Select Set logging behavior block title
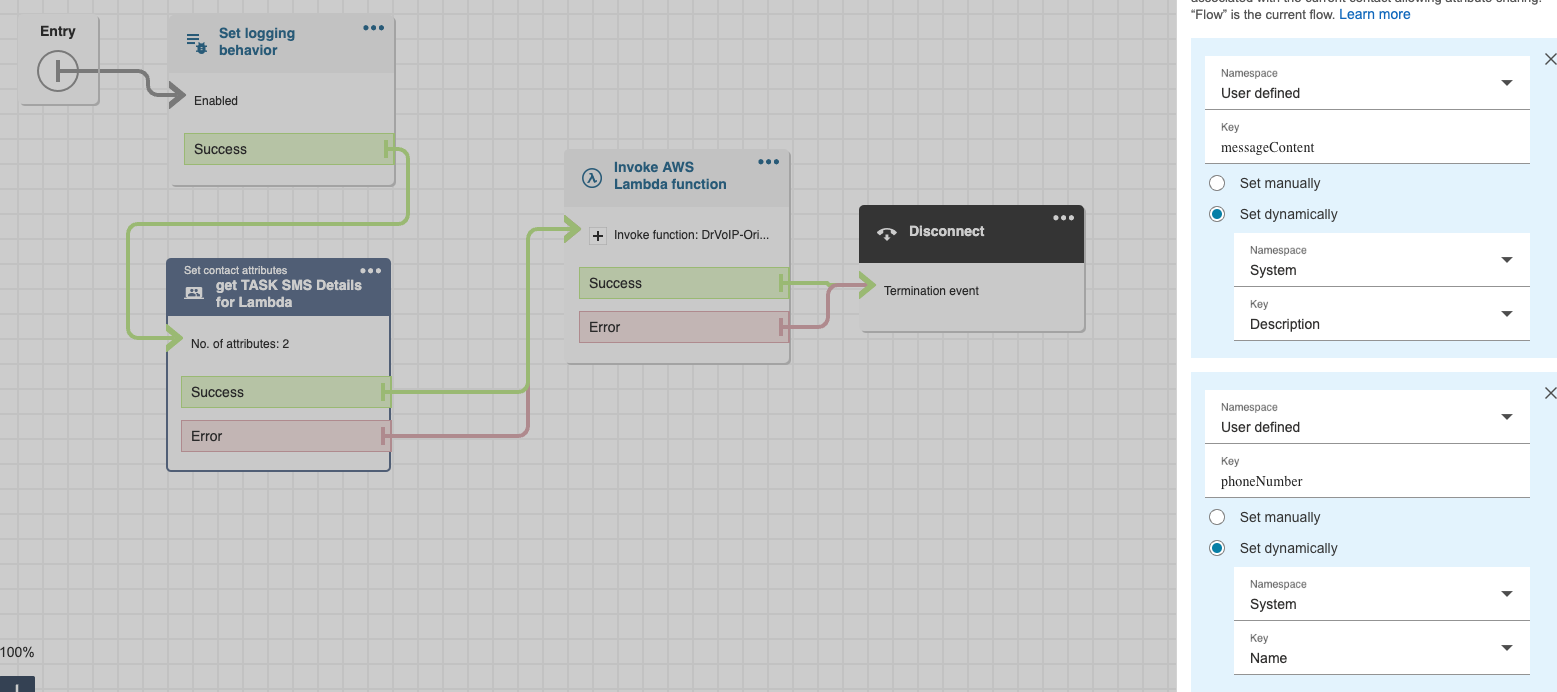 (x=257, y=42)
